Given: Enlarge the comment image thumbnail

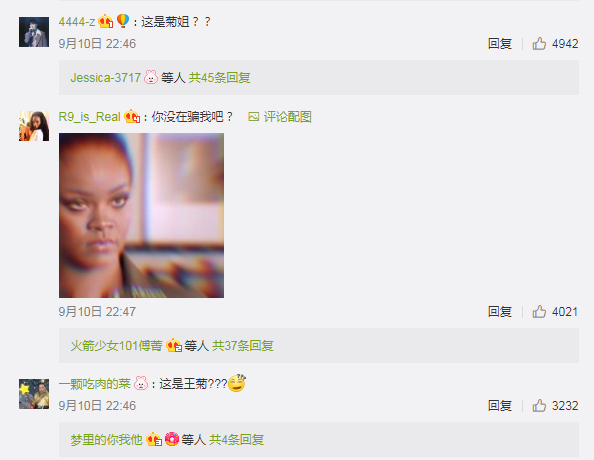Looking at the screenshot, I should [141, 215].
